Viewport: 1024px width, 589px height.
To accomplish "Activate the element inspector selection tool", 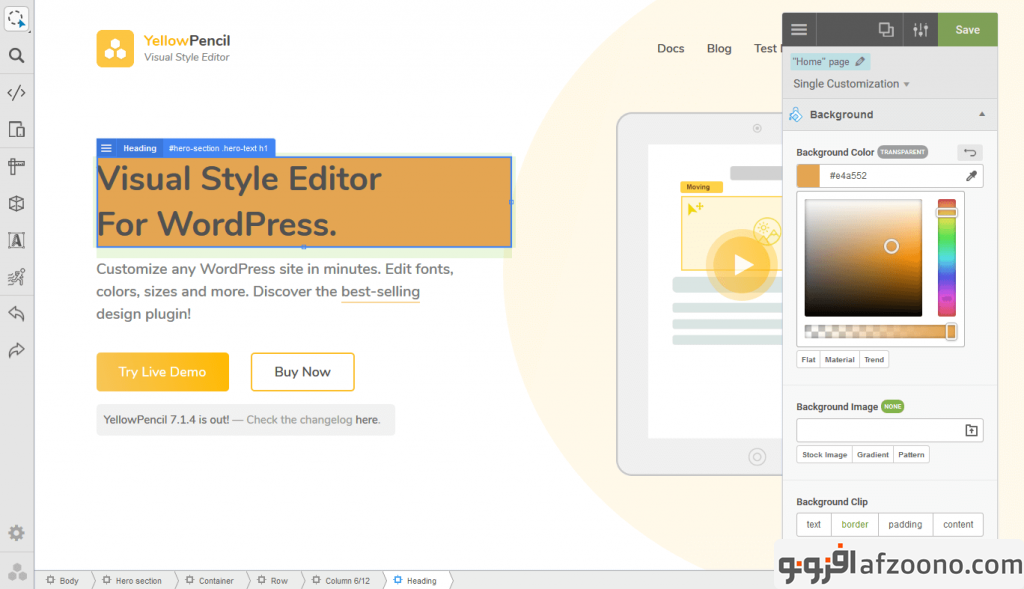I will tap(17, 18).
